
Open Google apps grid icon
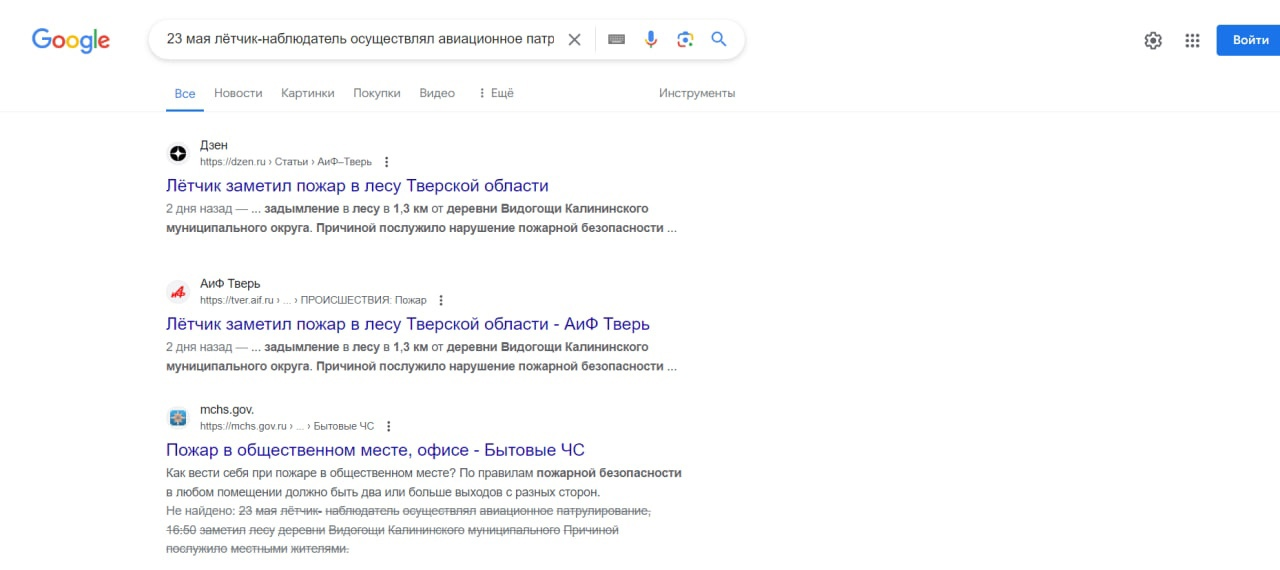pos(1192,40)
